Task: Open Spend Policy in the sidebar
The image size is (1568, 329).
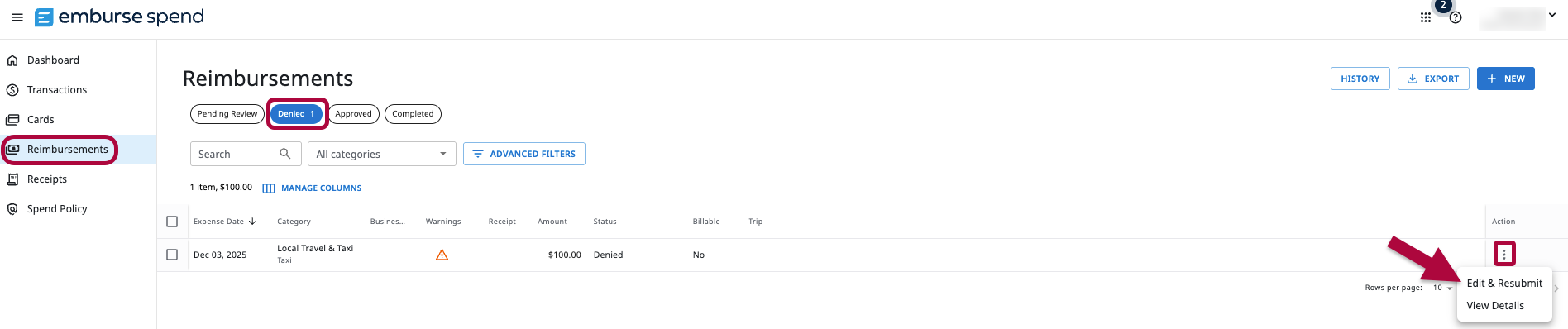Action: coord(56,209)
